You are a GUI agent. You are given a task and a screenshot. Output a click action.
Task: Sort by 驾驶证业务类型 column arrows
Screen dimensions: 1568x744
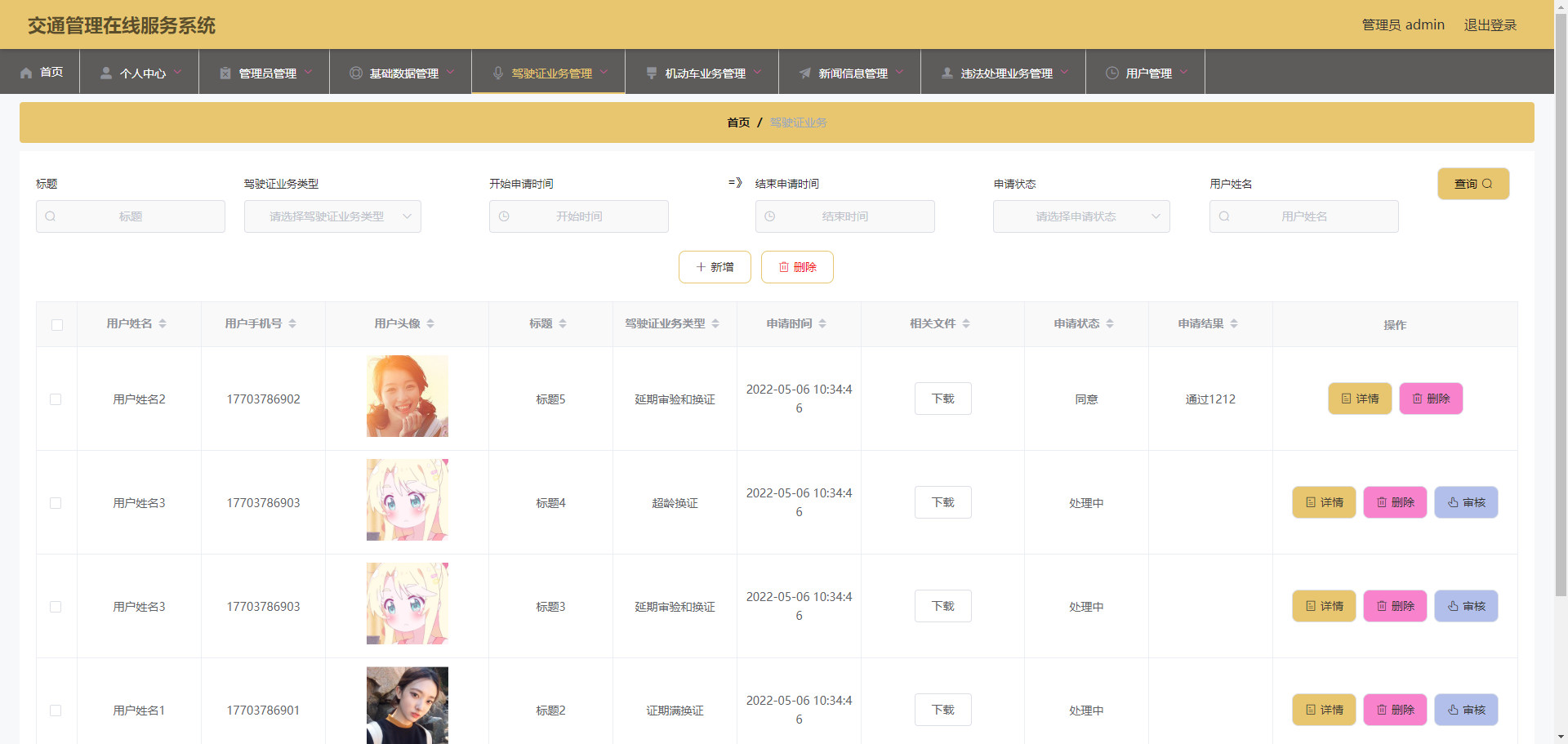click(715, 323)
